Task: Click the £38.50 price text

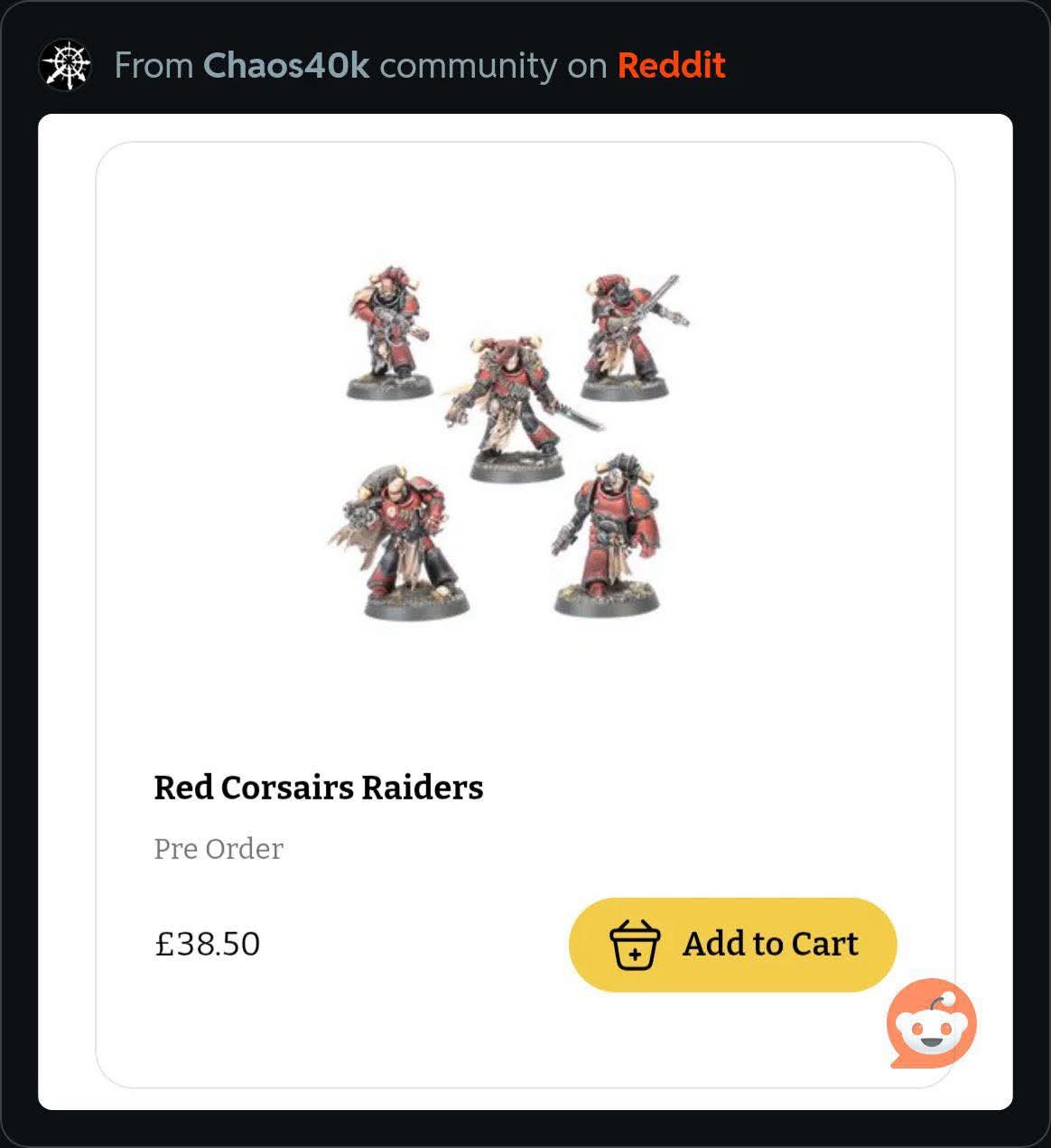Action: pos(208,945)
